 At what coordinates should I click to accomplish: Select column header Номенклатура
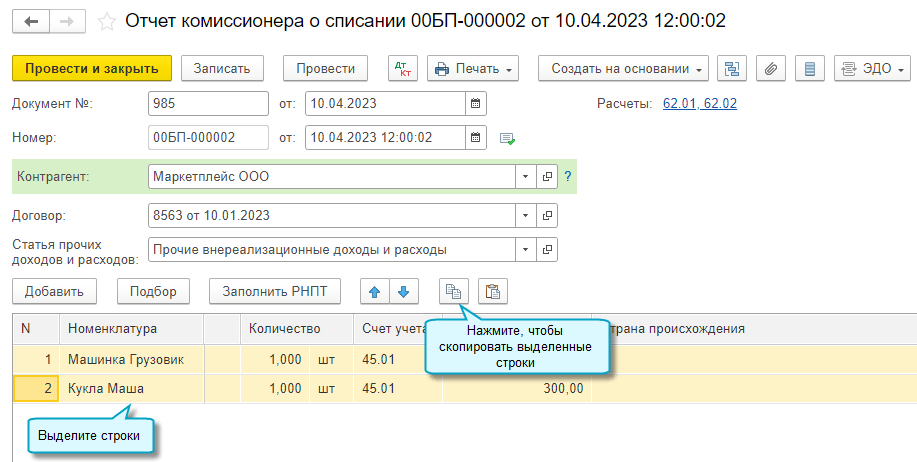point(132,329)
